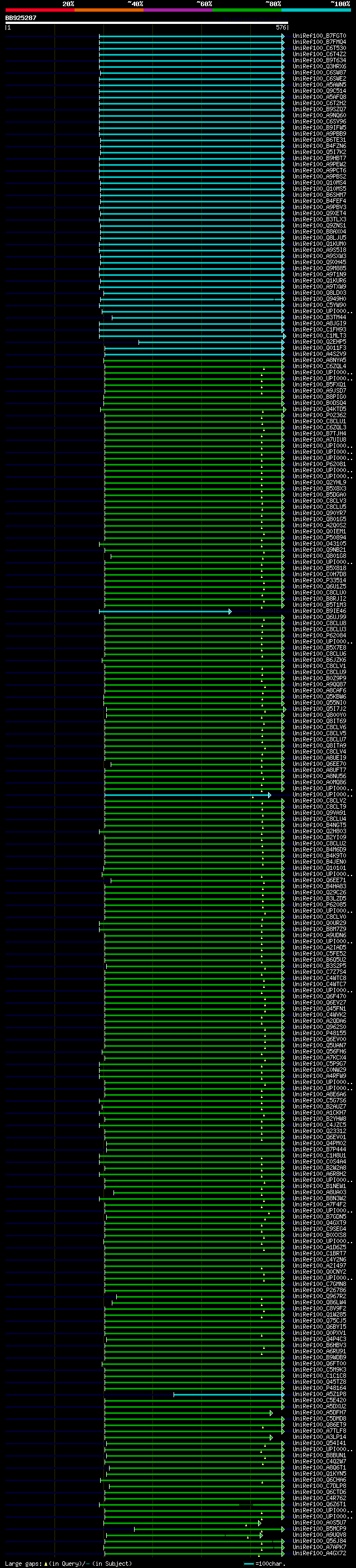Select the cyan ~100% identity legend bar
The height and width of the screenshot is (1568, 356).
point(316,11)
